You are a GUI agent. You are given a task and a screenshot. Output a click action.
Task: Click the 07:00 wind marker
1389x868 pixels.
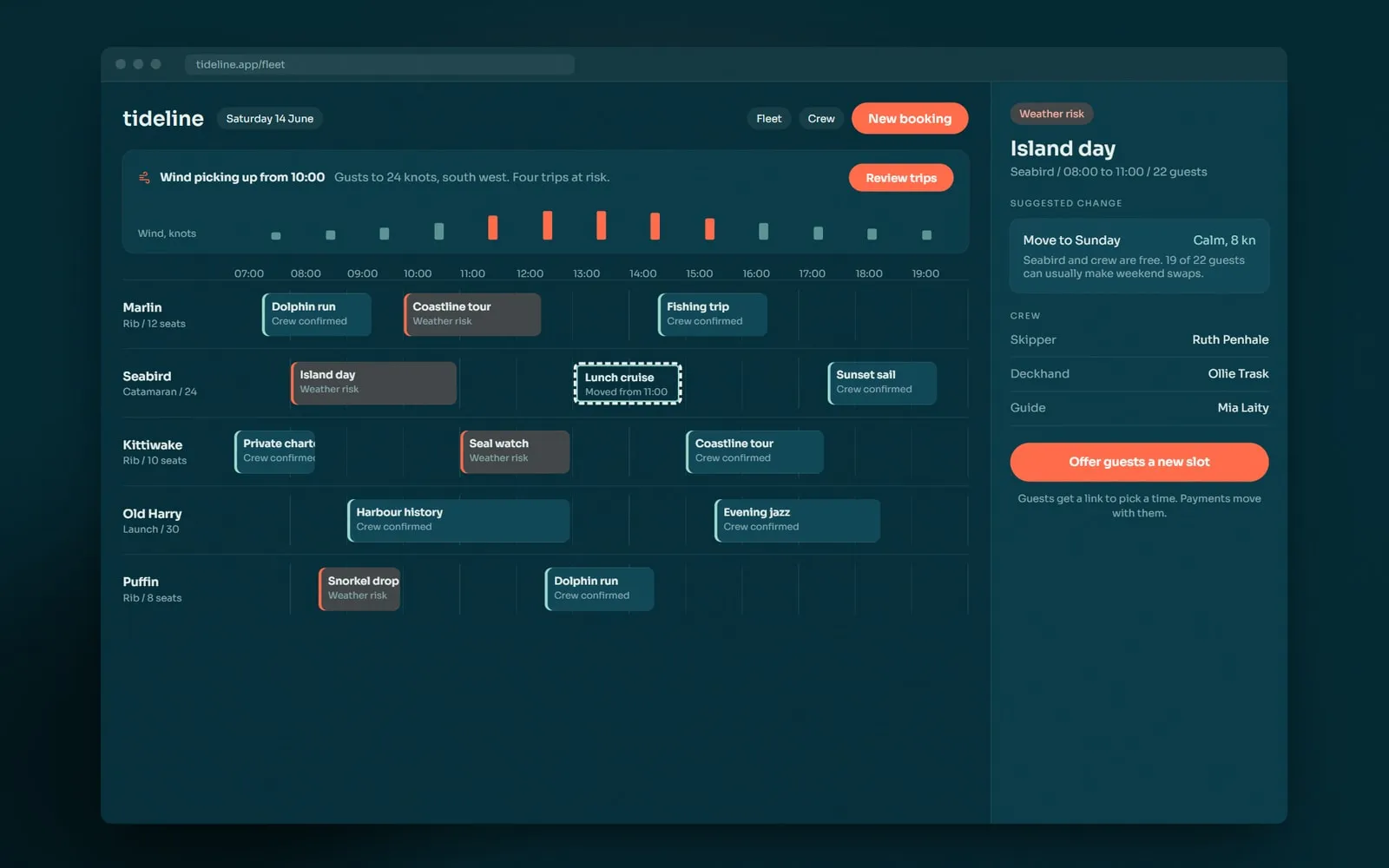(275, 235)
